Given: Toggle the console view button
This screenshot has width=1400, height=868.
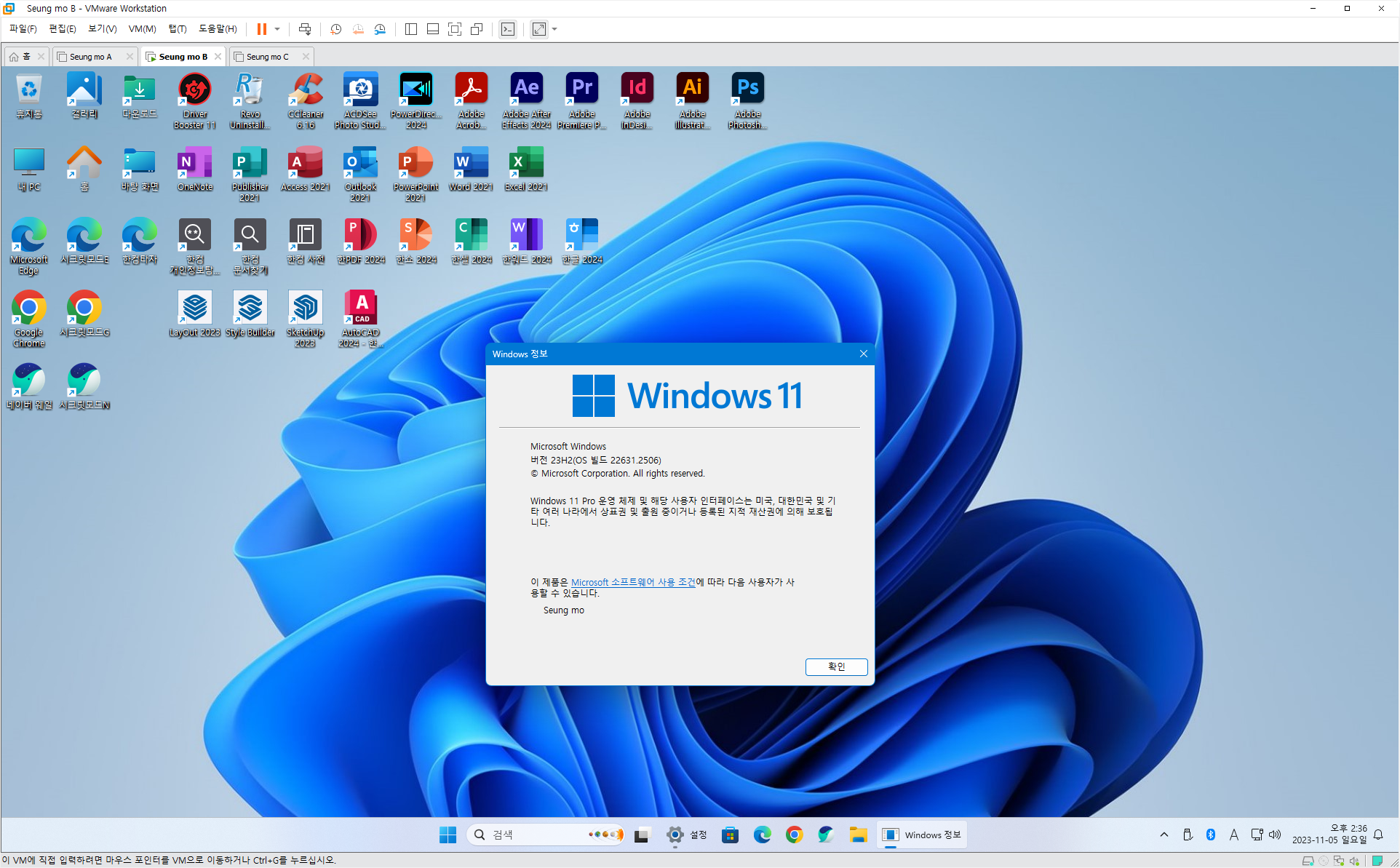Looking at the screenshot, I should point(508,29).
